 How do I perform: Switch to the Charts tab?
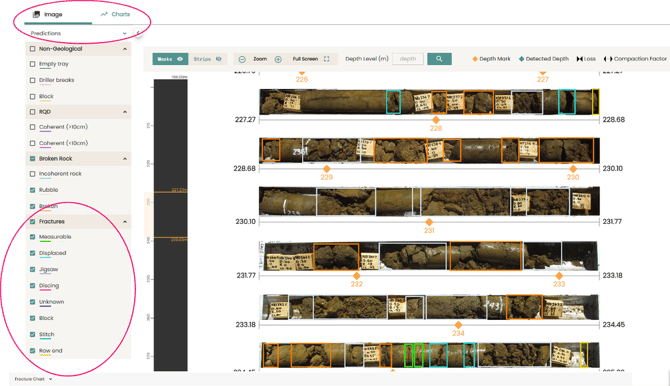coord(115,14)
